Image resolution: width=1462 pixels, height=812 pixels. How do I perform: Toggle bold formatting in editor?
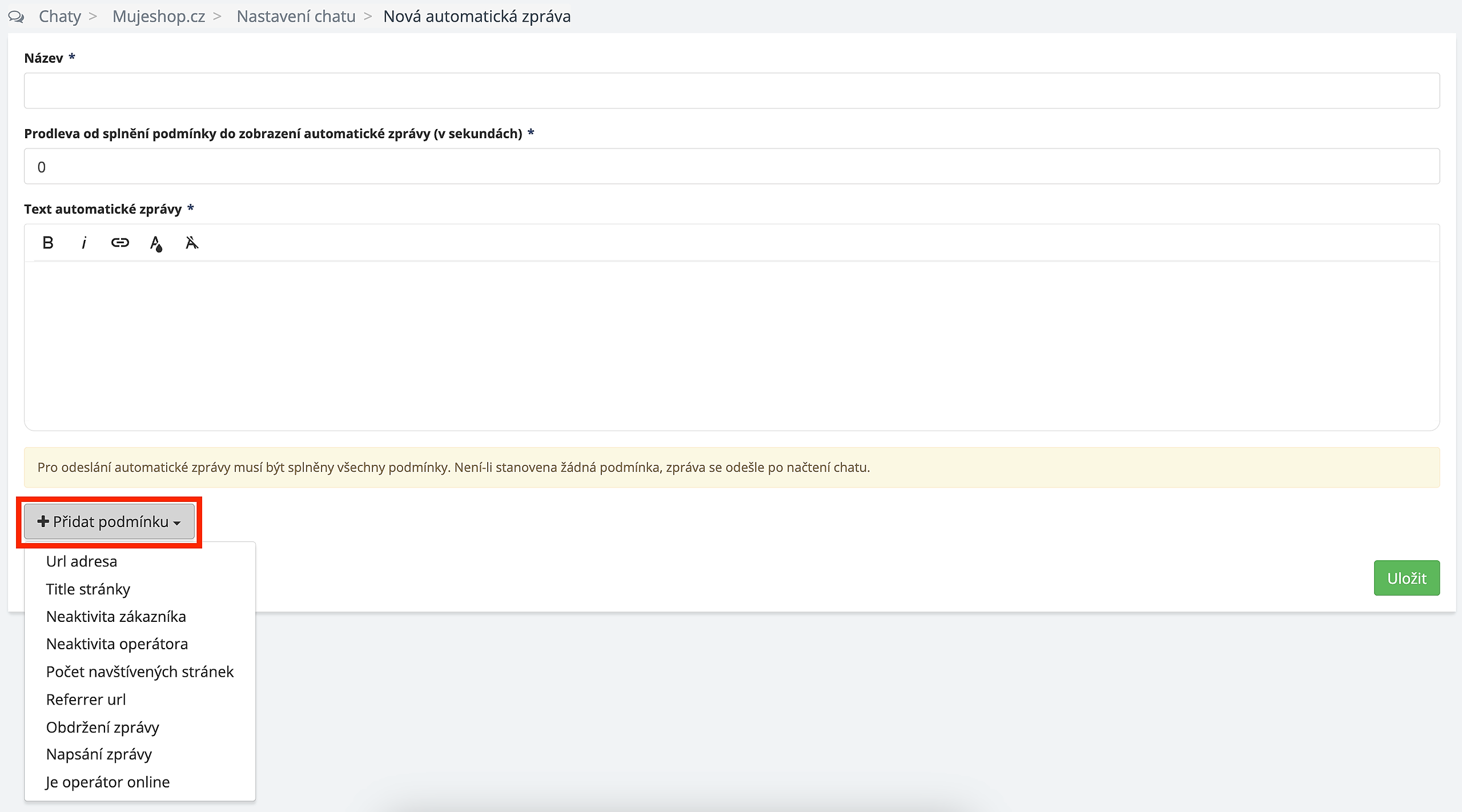pos(48,243)
